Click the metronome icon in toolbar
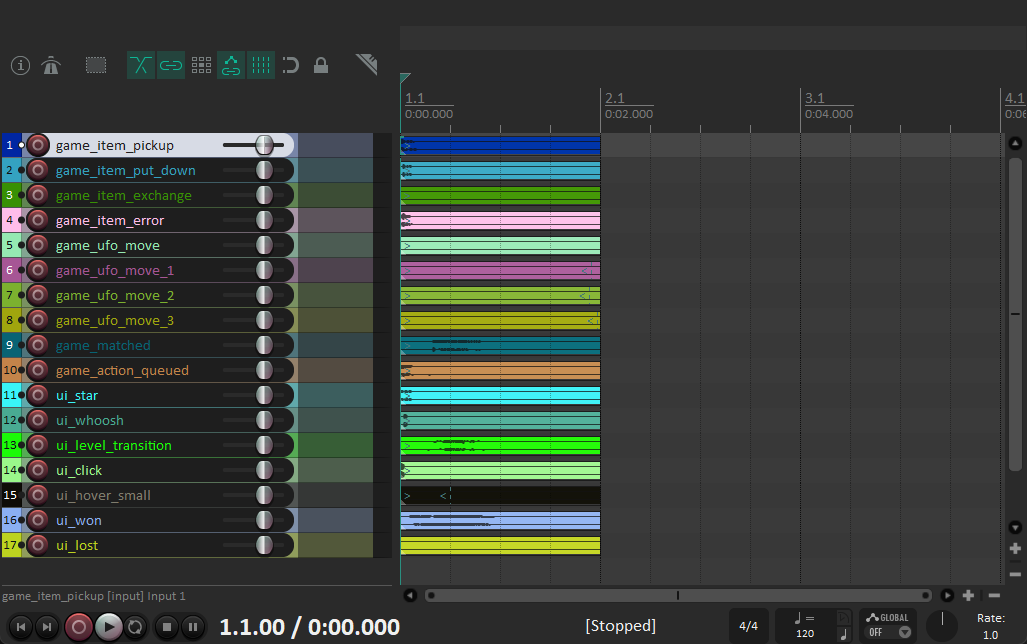1027x644 pixels. click(x=51, y=66)
